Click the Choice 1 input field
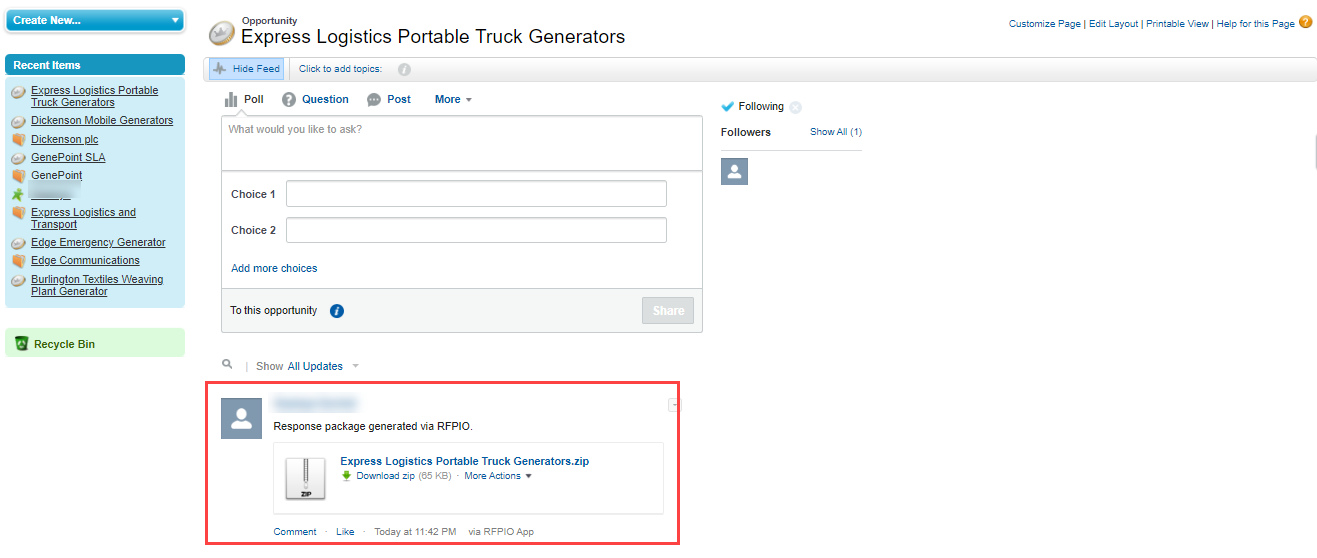 pyautogui.click(x=476, y=194)
